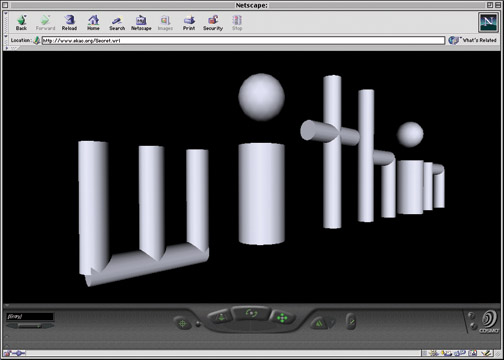The height and width of the screenshot is (360, 504).
Task: Collapse the toolbar via its left-edge triangle
Action: tap(6, 13)
